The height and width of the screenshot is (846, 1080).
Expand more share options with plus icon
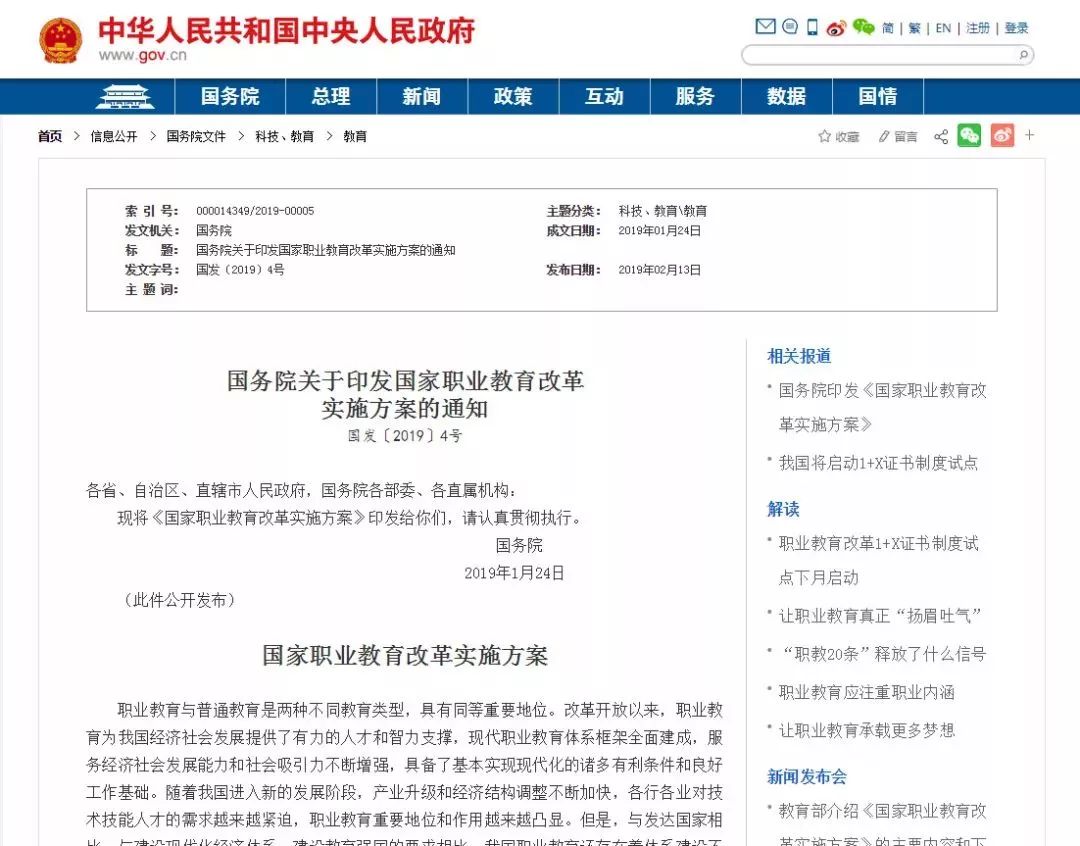[x=1030, y=135]
